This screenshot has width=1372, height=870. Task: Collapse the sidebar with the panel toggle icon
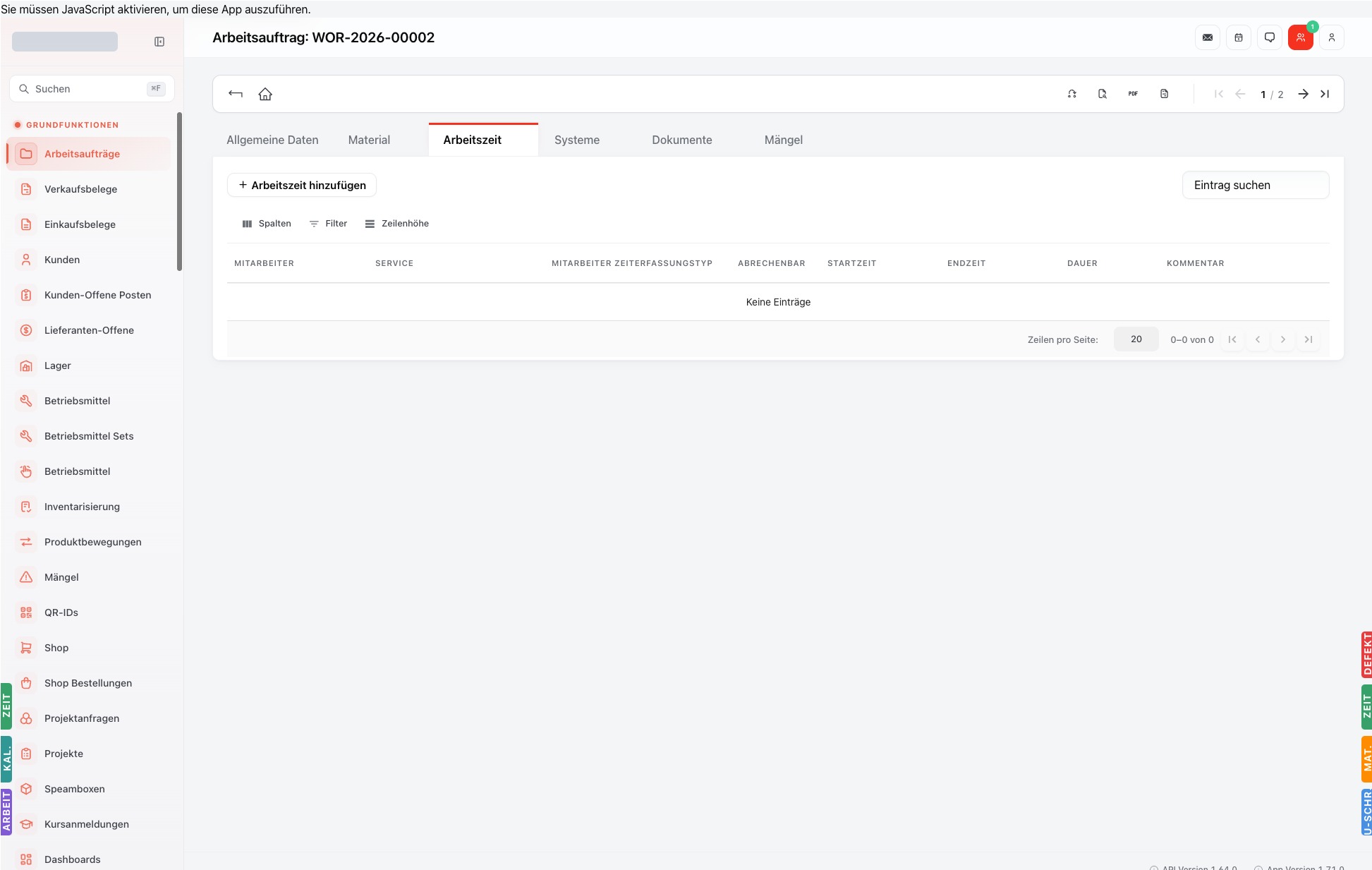point(159,42)
